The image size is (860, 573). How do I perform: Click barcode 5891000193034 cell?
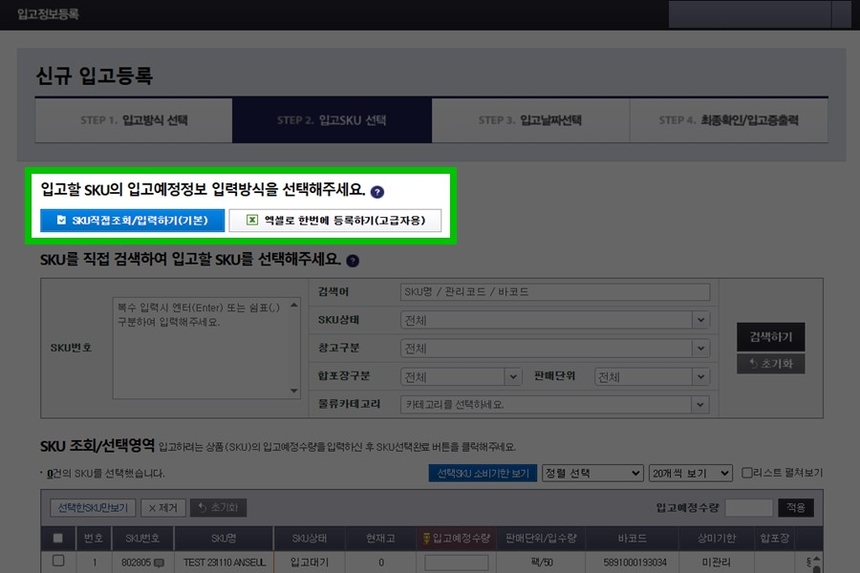635,563
